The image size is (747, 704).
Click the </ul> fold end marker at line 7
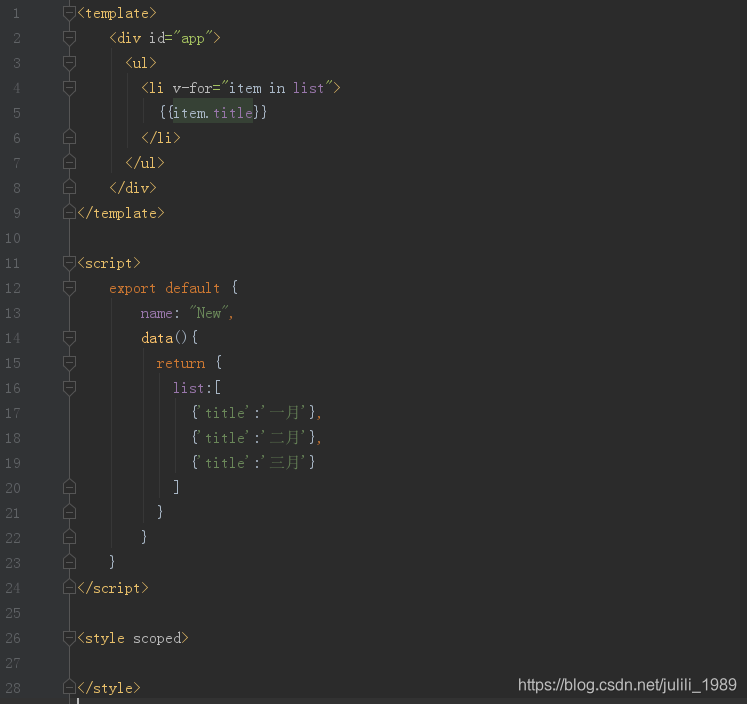(x=69, y=162)
